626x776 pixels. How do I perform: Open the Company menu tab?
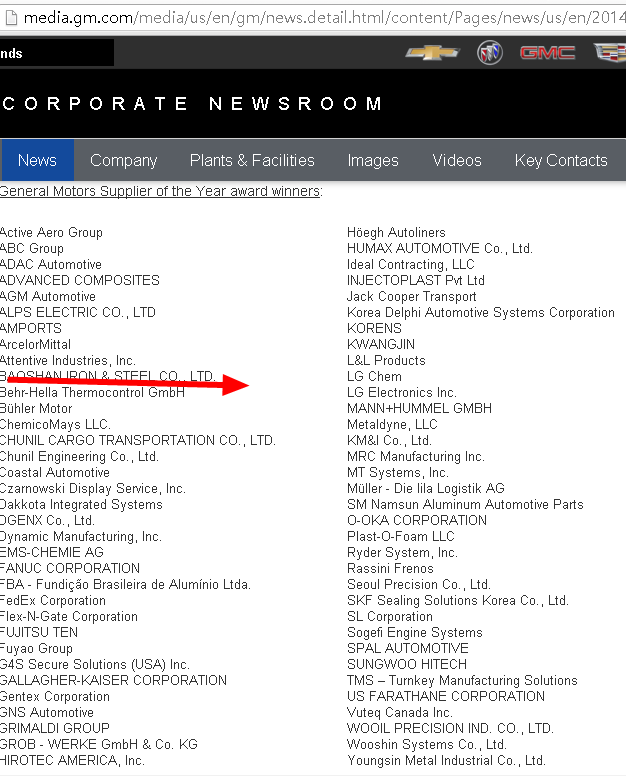pos(124,160)
